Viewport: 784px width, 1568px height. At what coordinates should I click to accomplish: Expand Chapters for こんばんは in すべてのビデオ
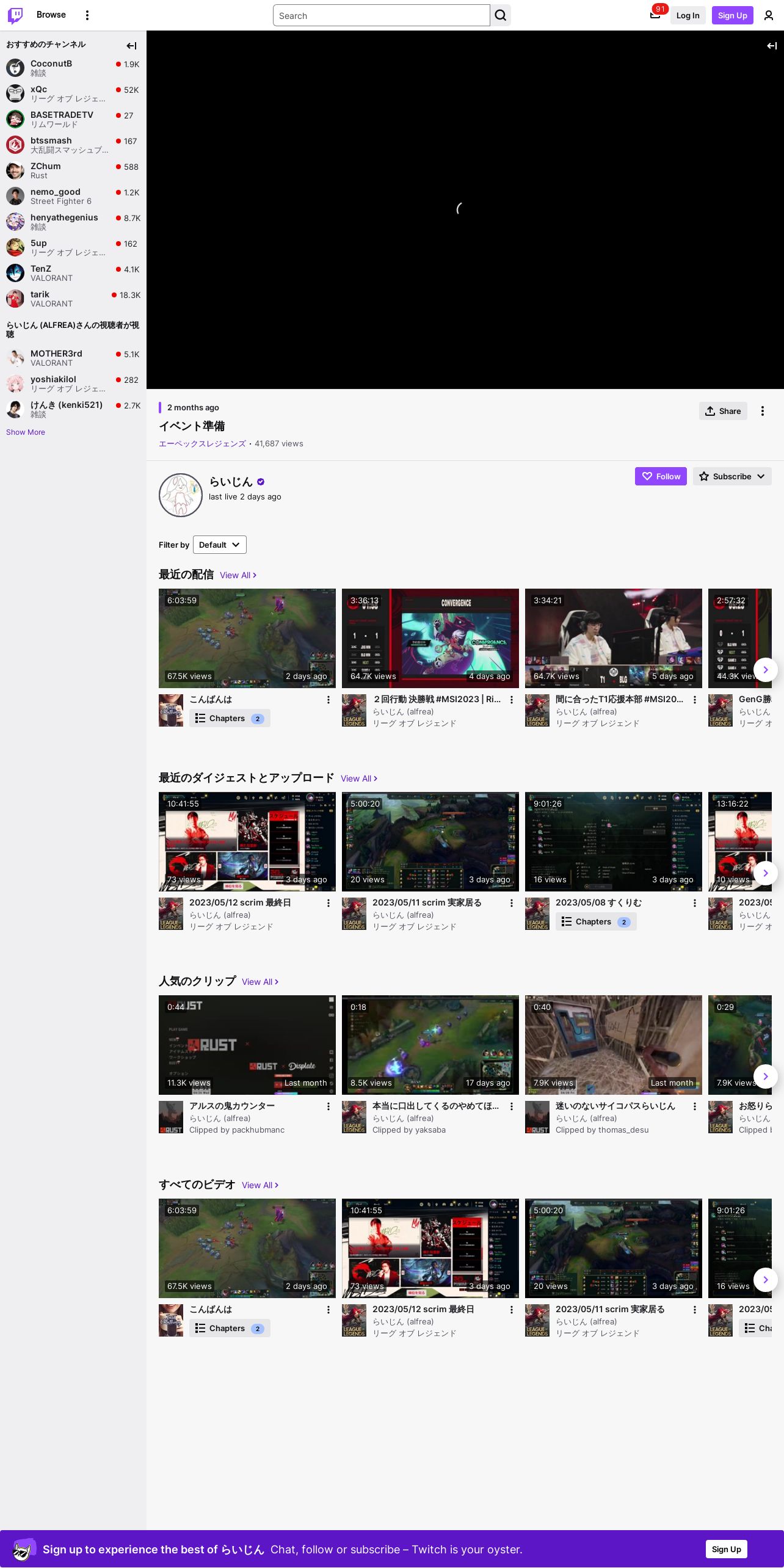(230, 1329)
